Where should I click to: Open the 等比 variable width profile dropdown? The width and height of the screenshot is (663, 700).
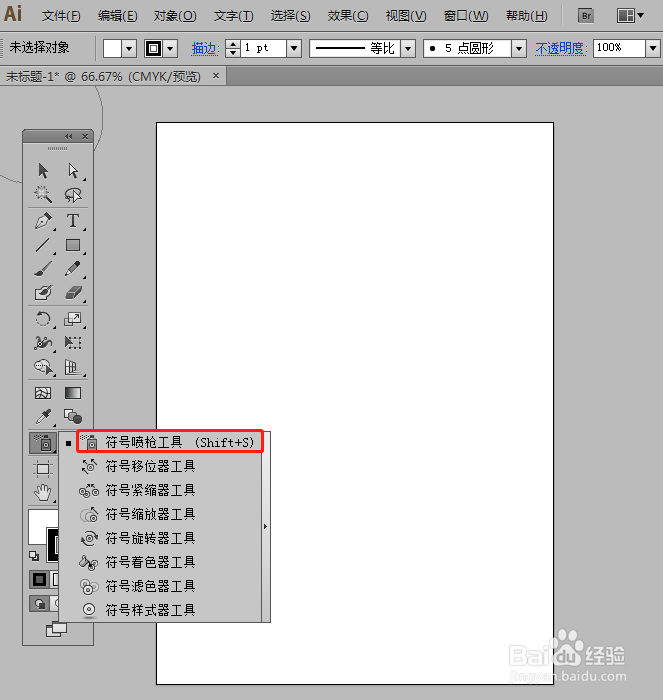coord(408,48)
